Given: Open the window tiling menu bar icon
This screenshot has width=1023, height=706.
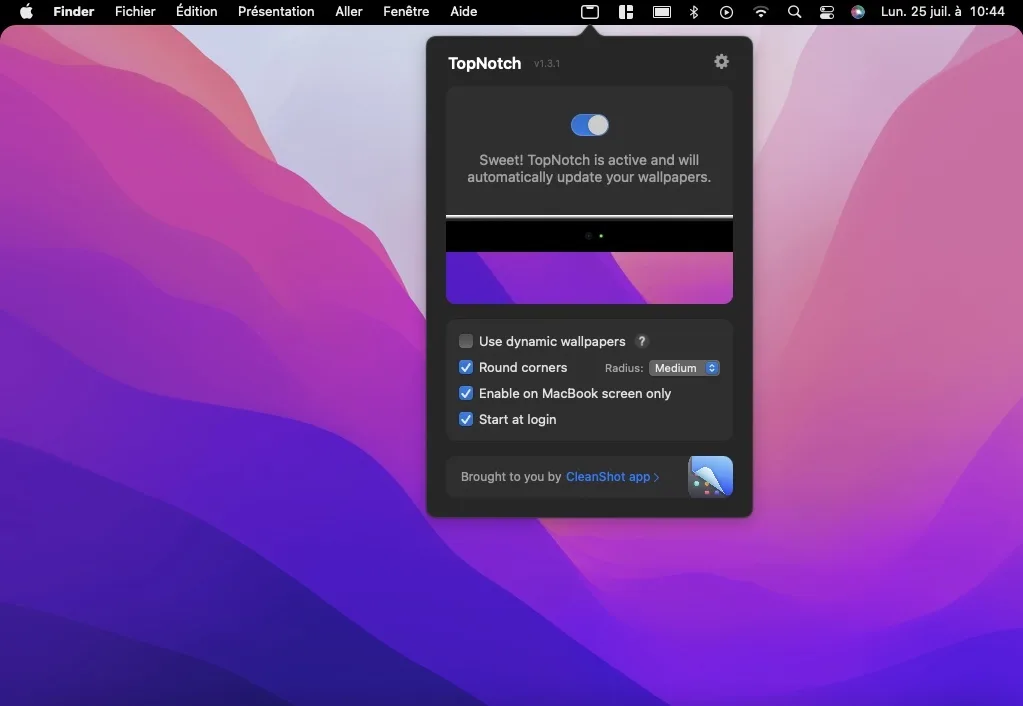Looking at the screenshot, I should [626, 12].
